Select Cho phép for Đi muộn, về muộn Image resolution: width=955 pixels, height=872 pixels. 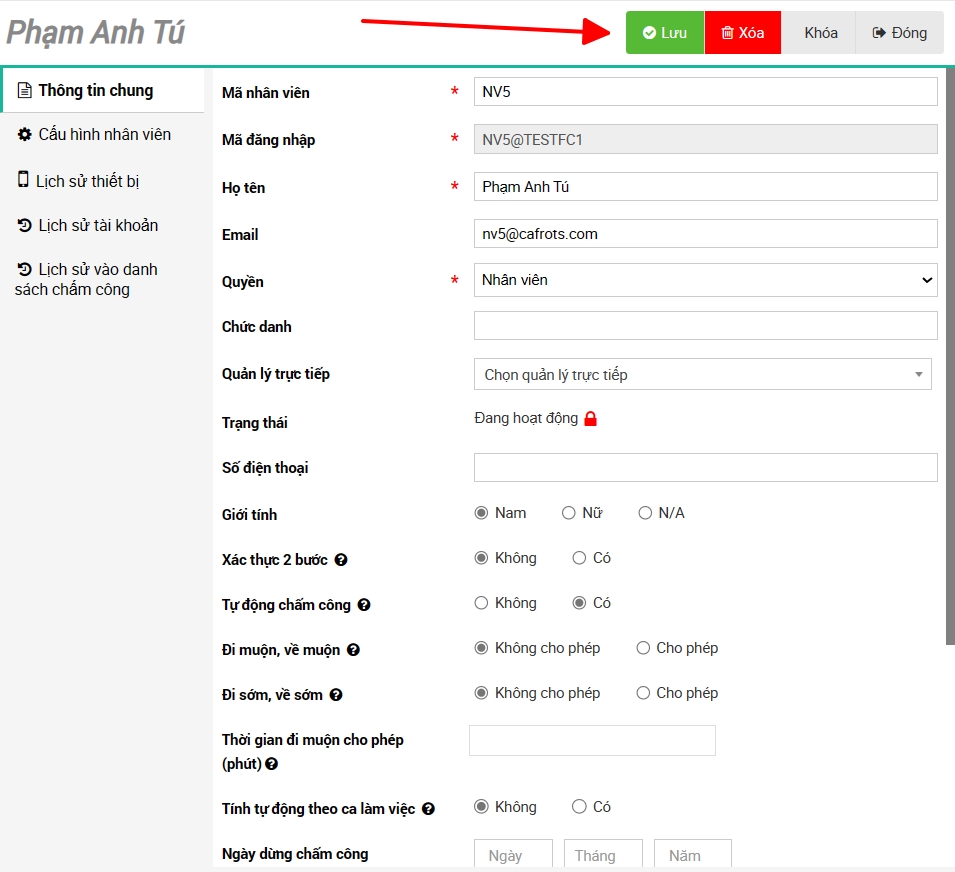coord(643,648)
